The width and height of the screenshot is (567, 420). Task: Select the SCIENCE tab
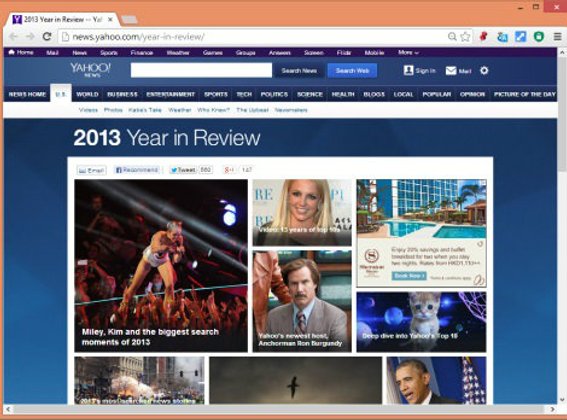310,94
